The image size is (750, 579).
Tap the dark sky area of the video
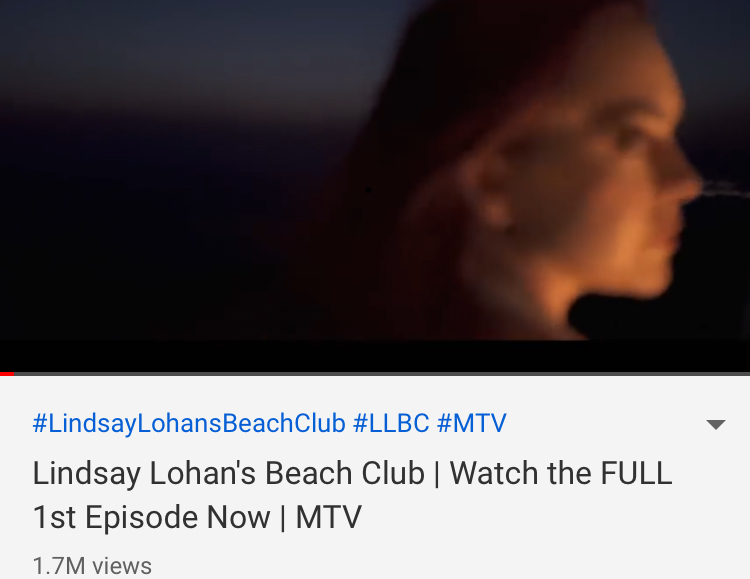167,57
